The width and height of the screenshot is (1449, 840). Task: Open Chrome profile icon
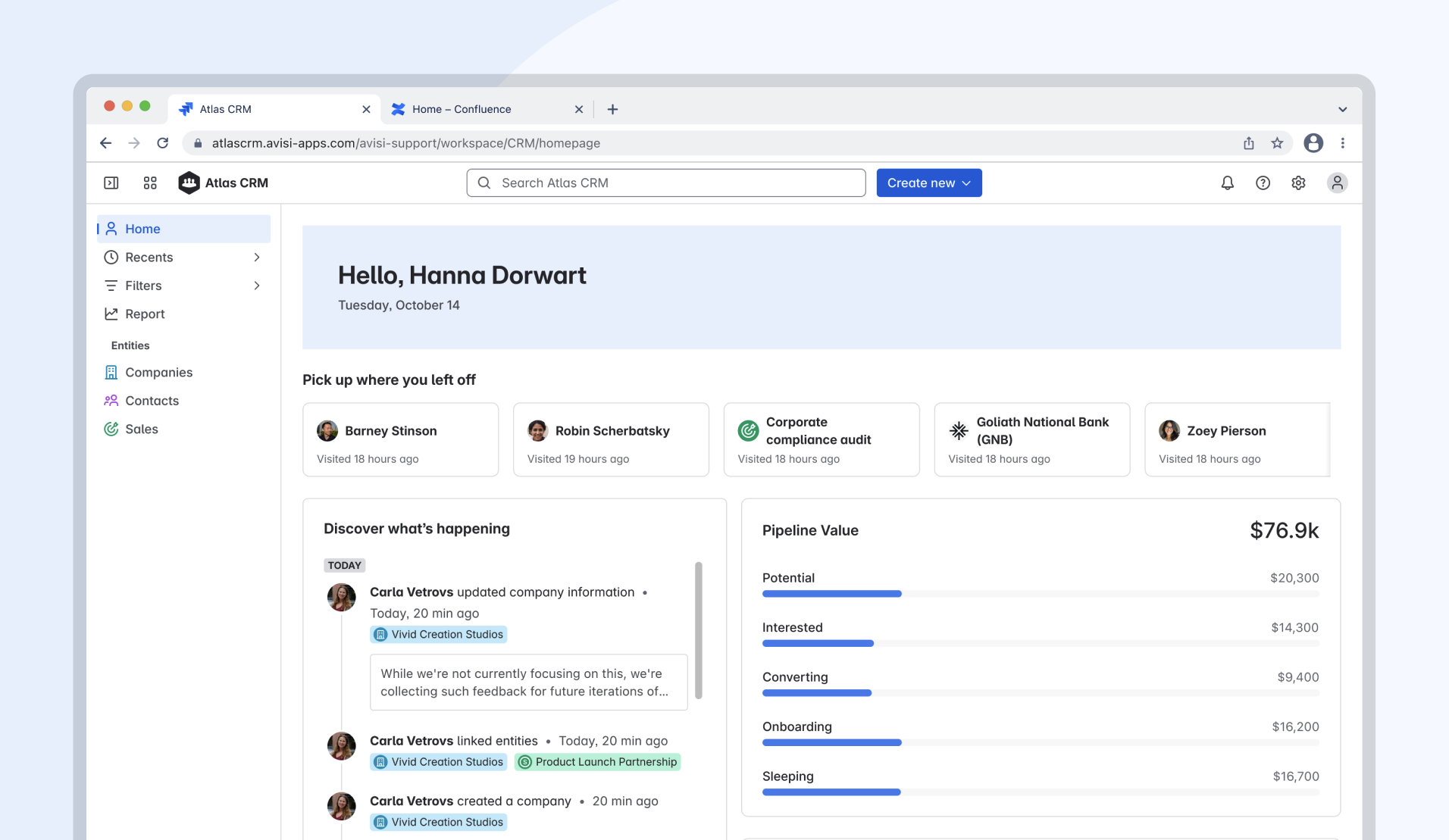click(x=1313, y=143)
